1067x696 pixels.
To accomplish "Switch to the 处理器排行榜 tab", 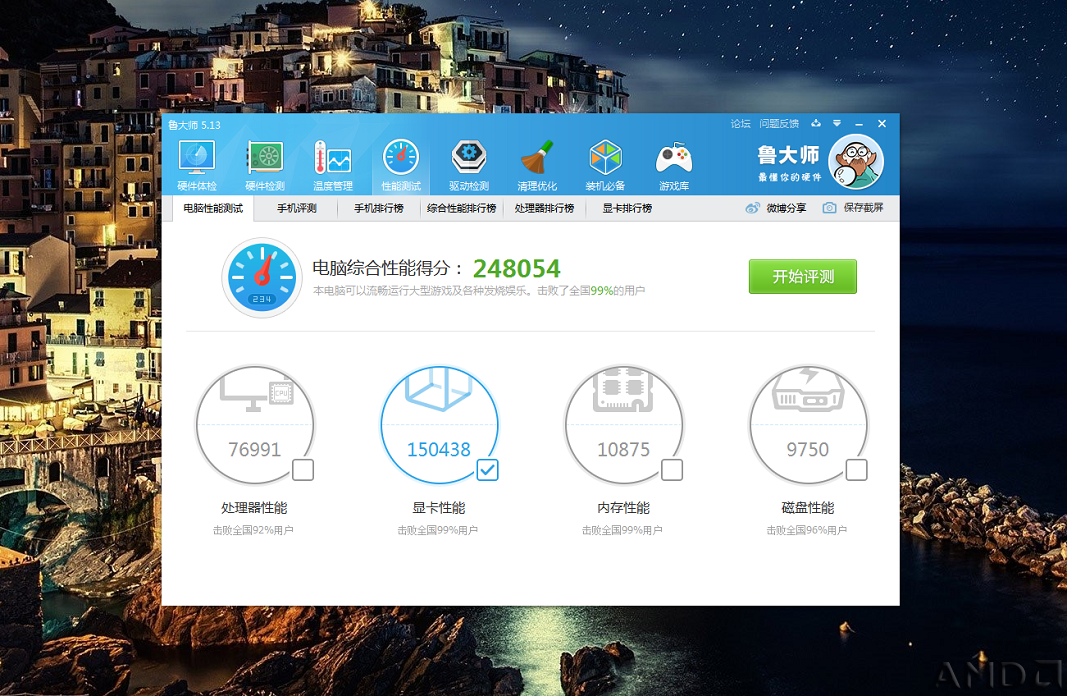I will pyautogui.click(x=544, y=208).
